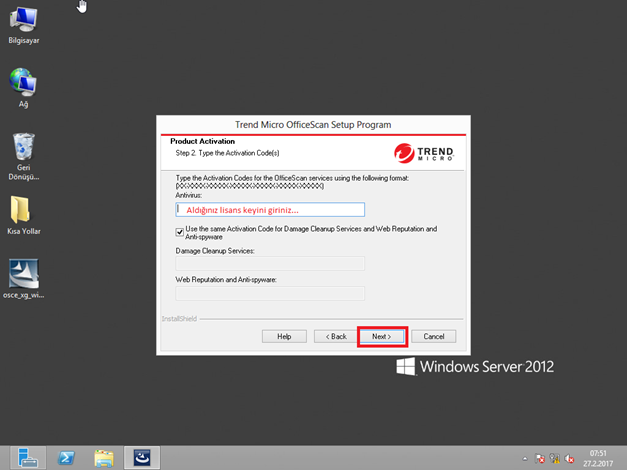Activate OfficeScan setup taskbar button
This screenshot has width=627, height=470.
tap(142, 458)
